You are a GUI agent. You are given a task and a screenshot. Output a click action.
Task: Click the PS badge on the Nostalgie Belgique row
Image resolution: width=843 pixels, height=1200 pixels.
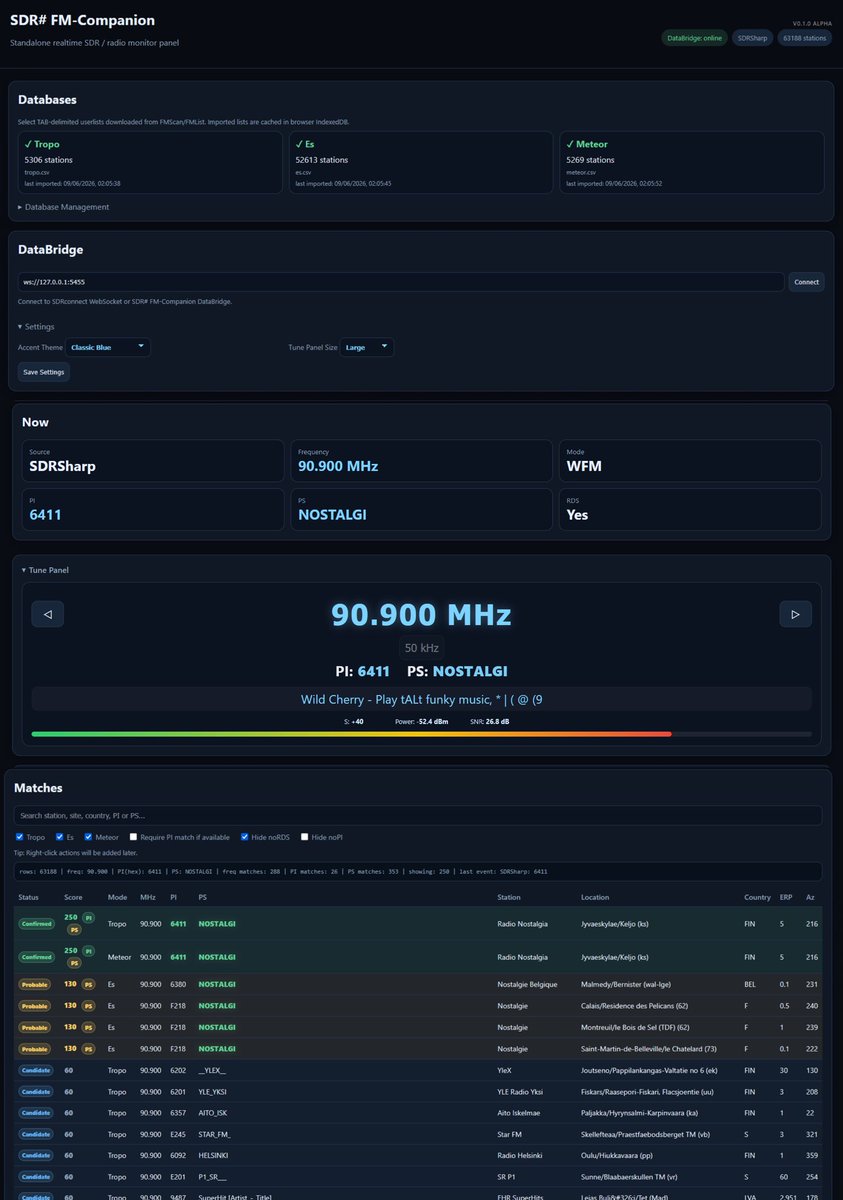[89, 984]
